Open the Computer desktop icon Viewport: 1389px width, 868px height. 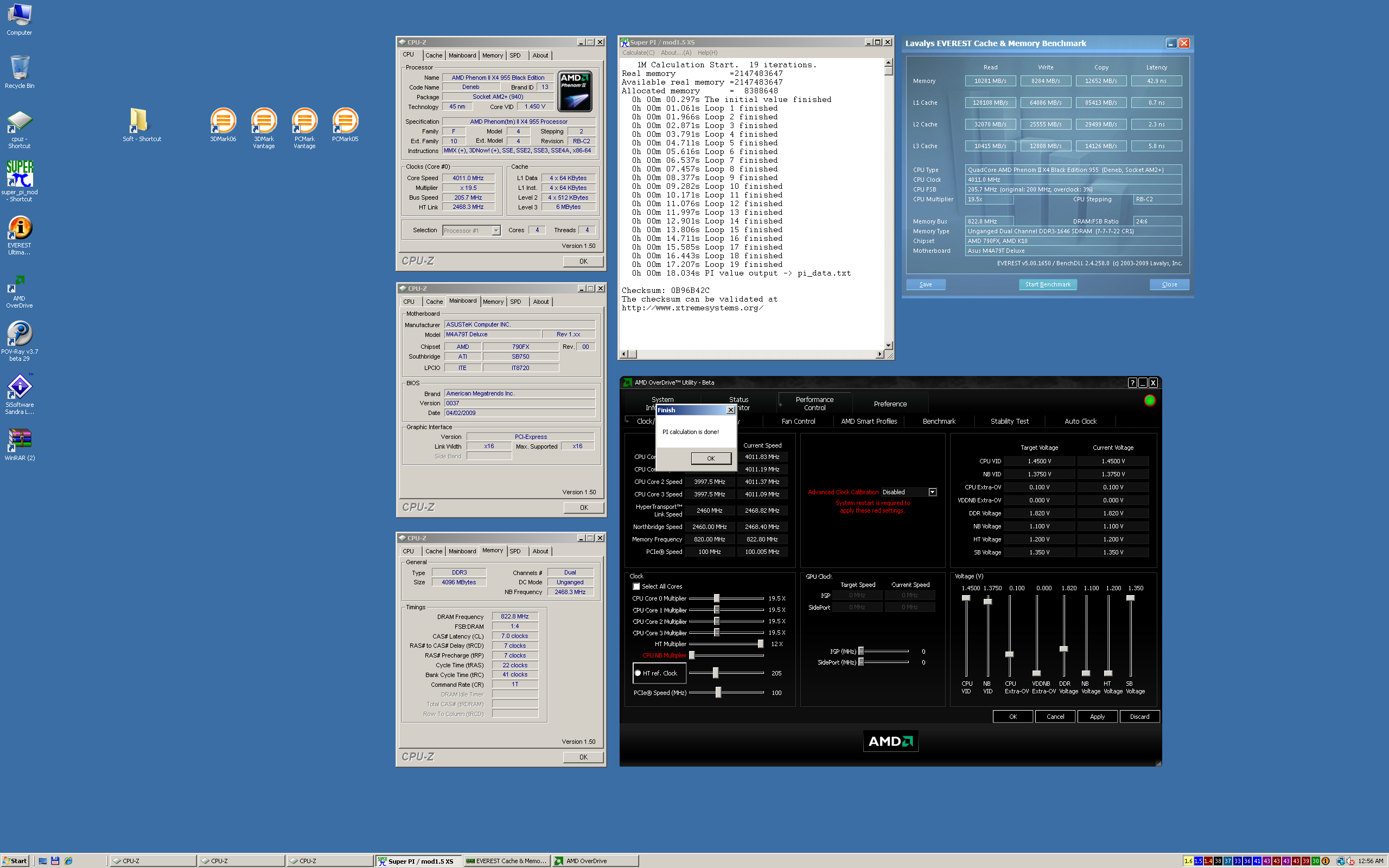[19, 19]
